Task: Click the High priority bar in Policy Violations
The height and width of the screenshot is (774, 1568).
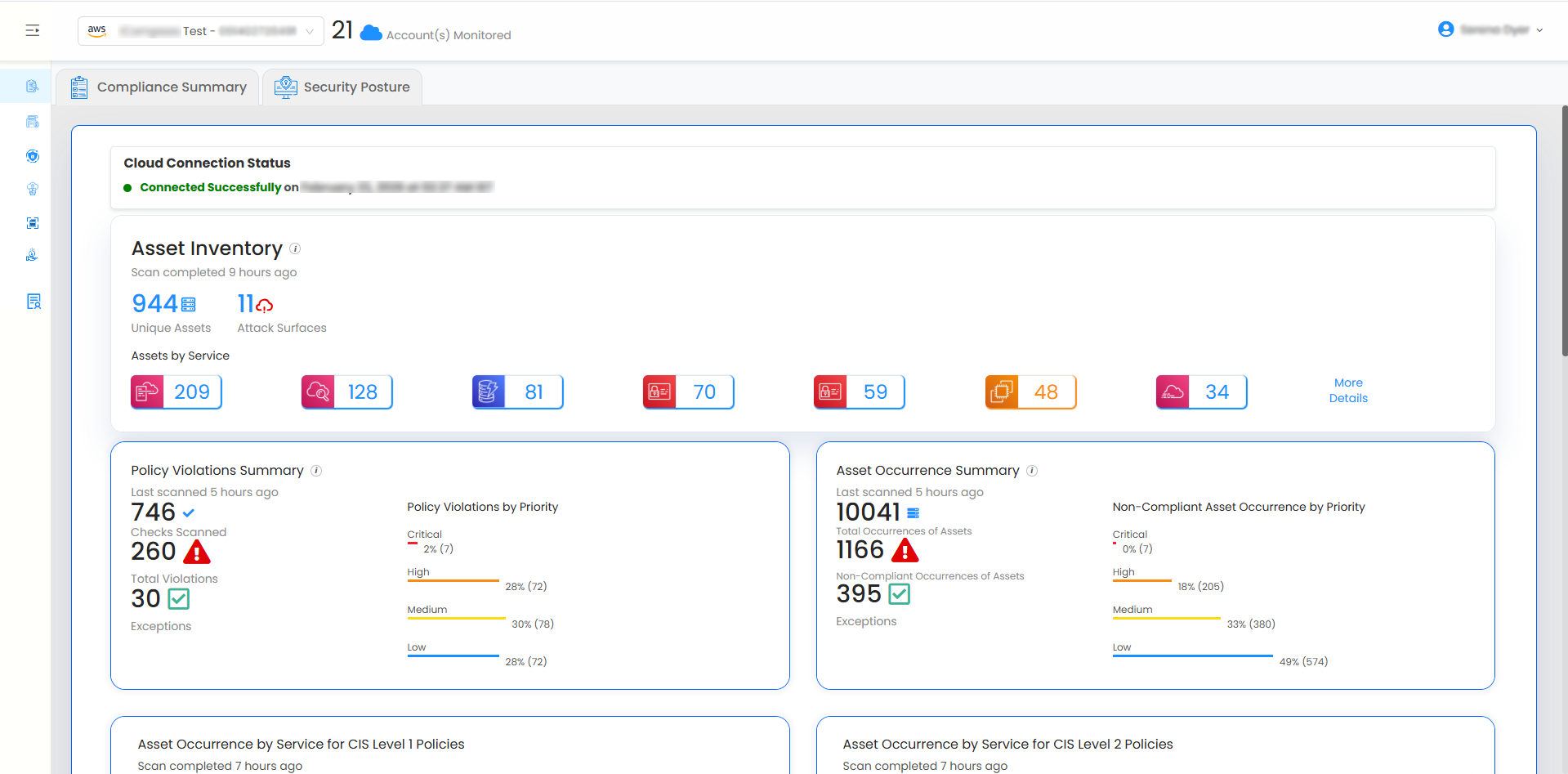Action: pyautogui.click(x=453, y=580)
